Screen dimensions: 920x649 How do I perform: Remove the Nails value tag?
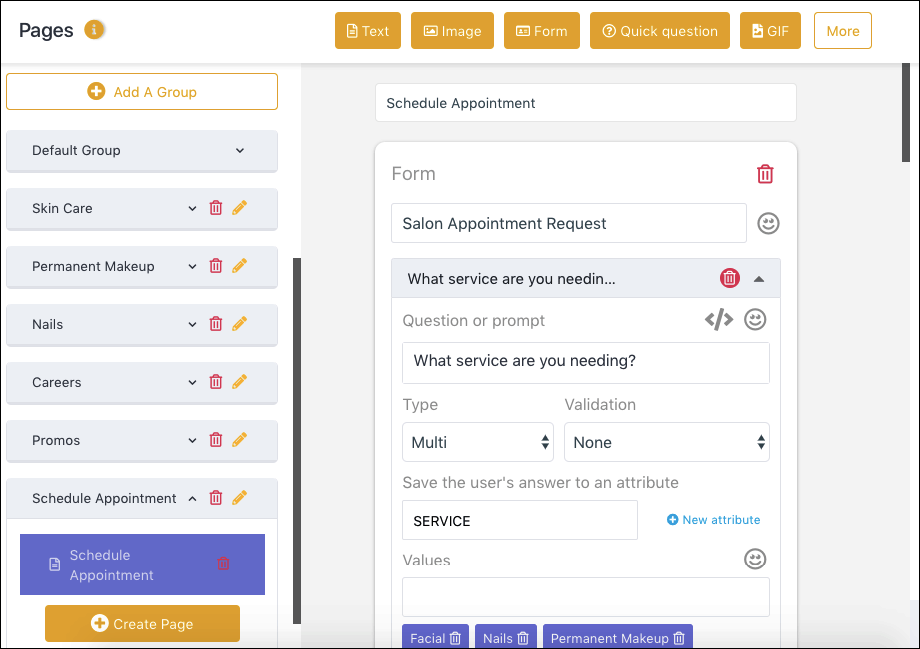(523, 638)
